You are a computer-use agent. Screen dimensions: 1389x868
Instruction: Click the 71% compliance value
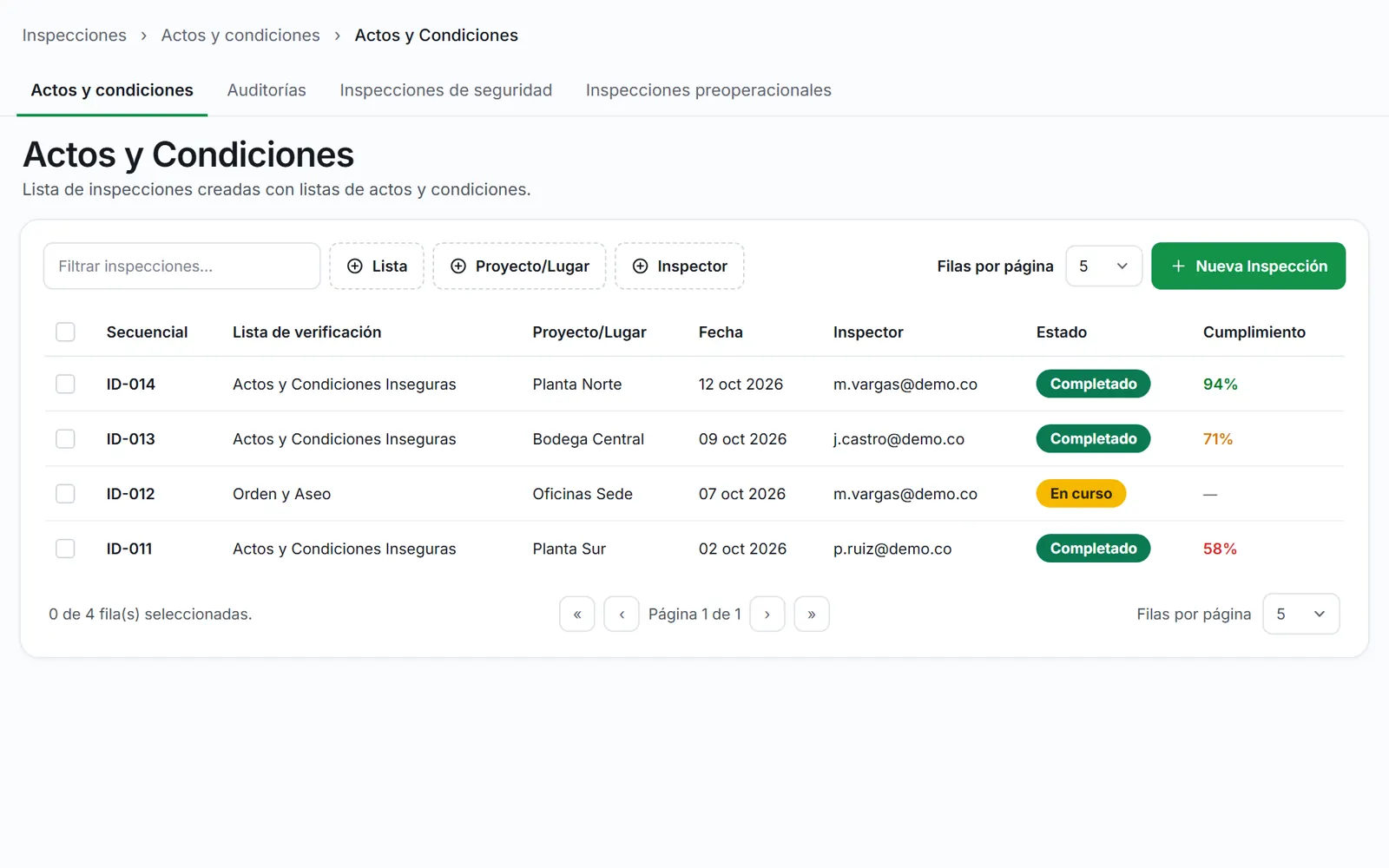coord(1218,438)
